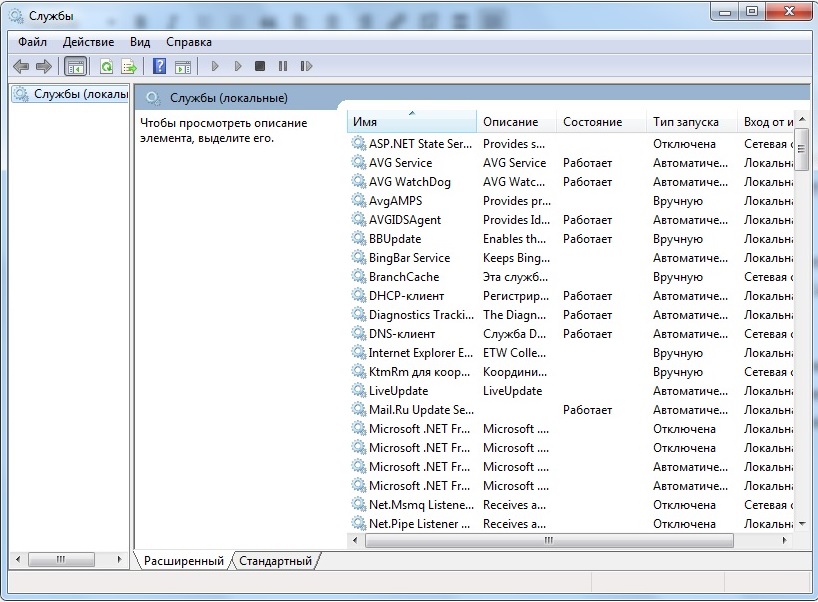
Task: Click the Forward navigation arrow icon
Action: pos(44,65)
